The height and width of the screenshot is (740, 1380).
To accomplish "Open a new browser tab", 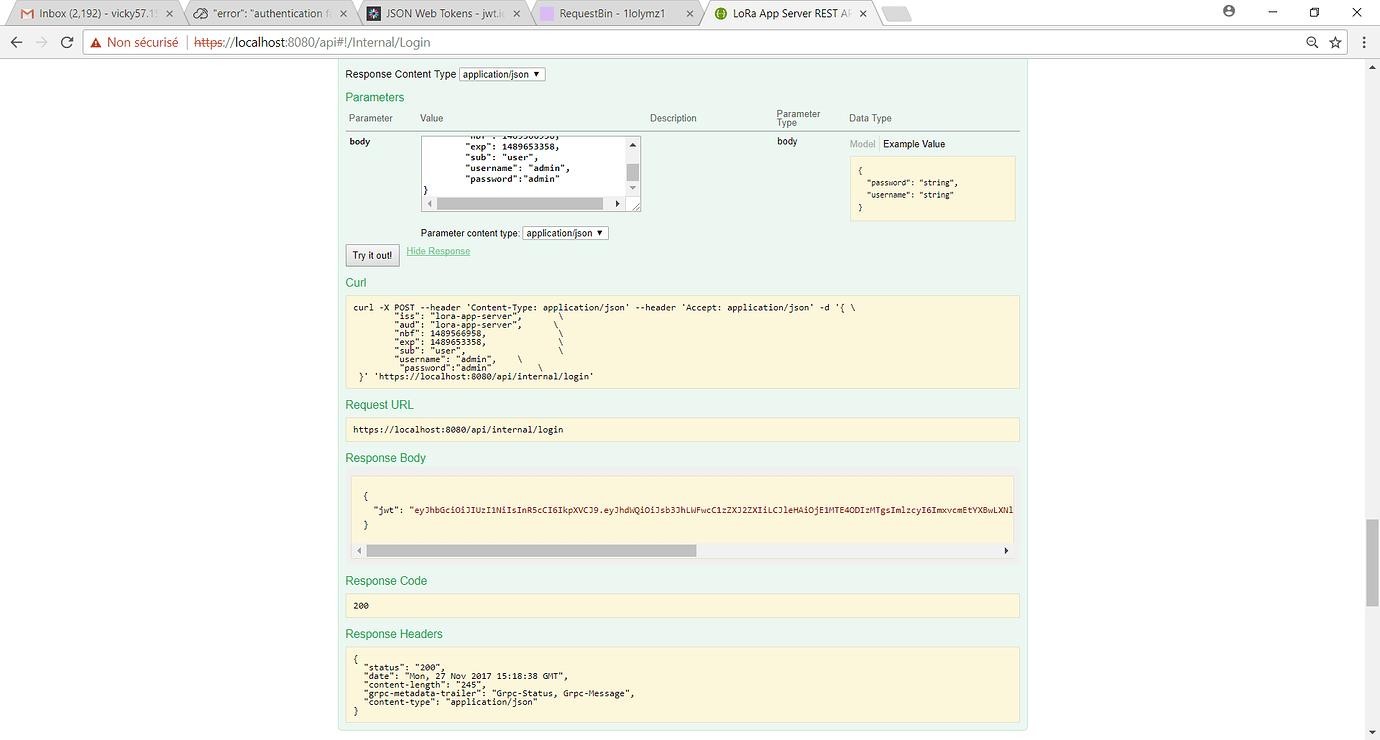I will (897, 14).
